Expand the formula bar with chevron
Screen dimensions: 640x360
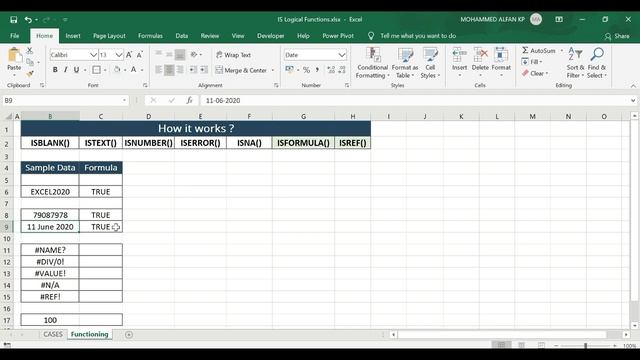click(633, 100)
